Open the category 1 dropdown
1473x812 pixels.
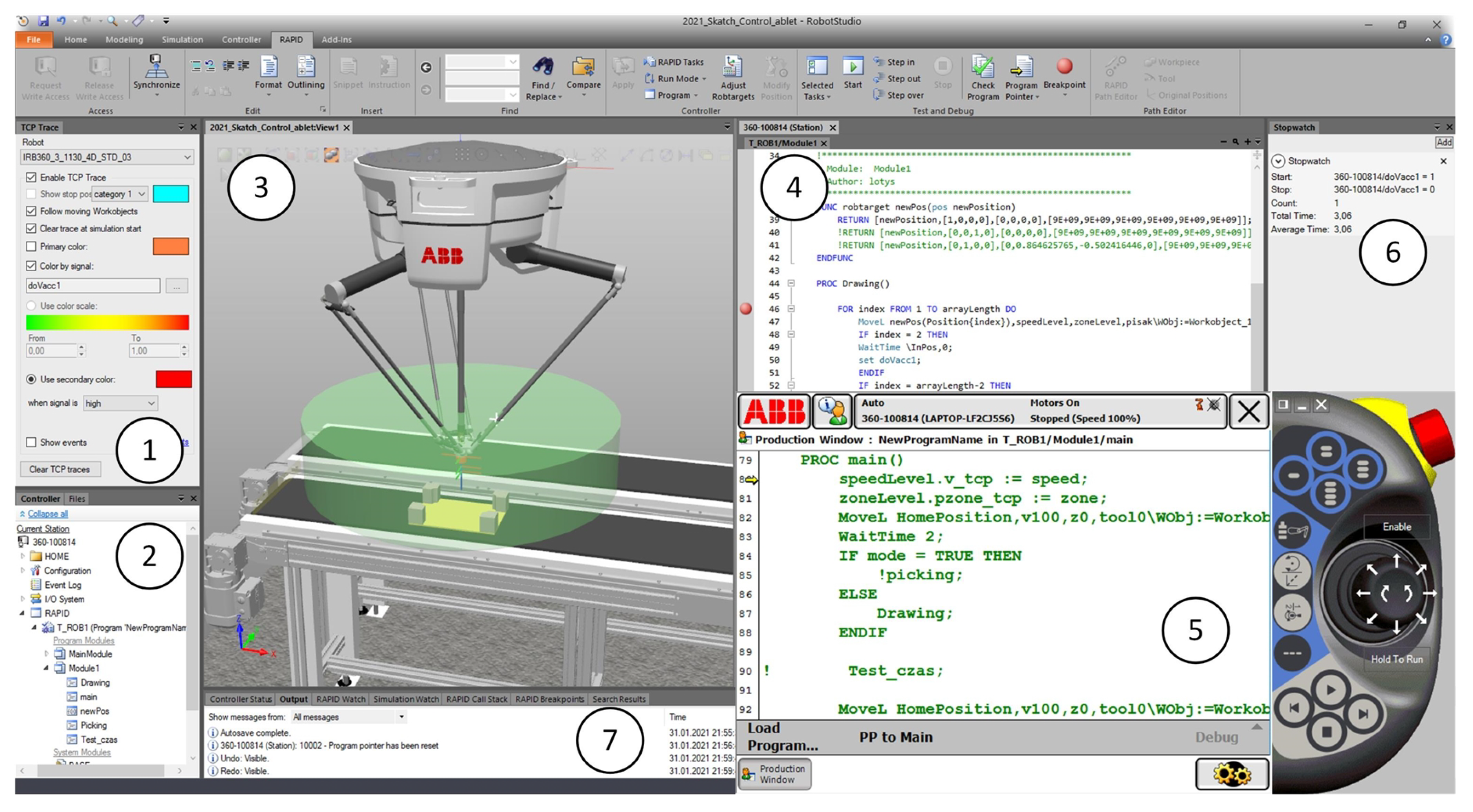pyautogui.click(x=120, y=194)
